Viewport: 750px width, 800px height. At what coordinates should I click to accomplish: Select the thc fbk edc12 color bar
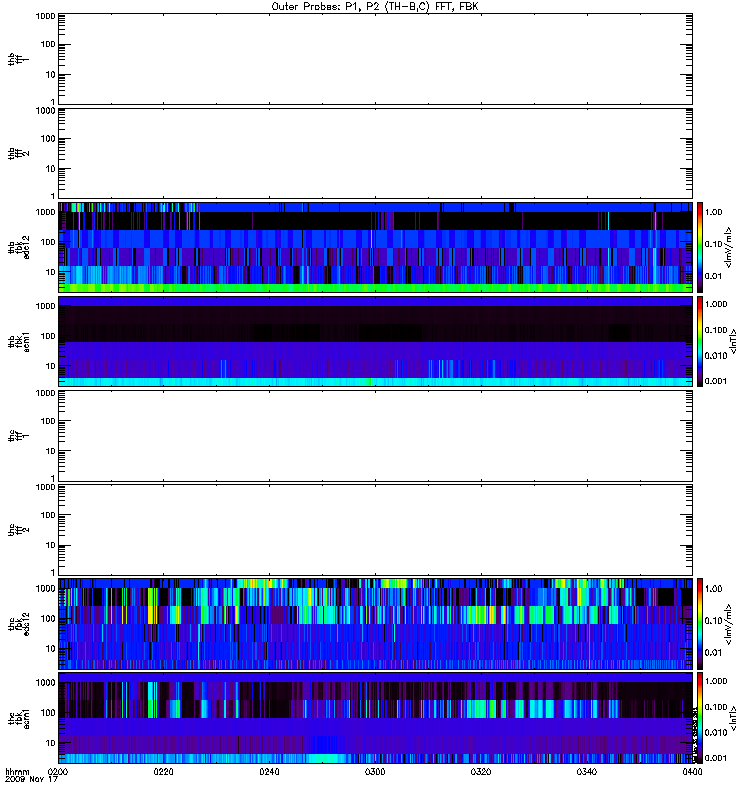pyautogui.click(x=700, y=624)
